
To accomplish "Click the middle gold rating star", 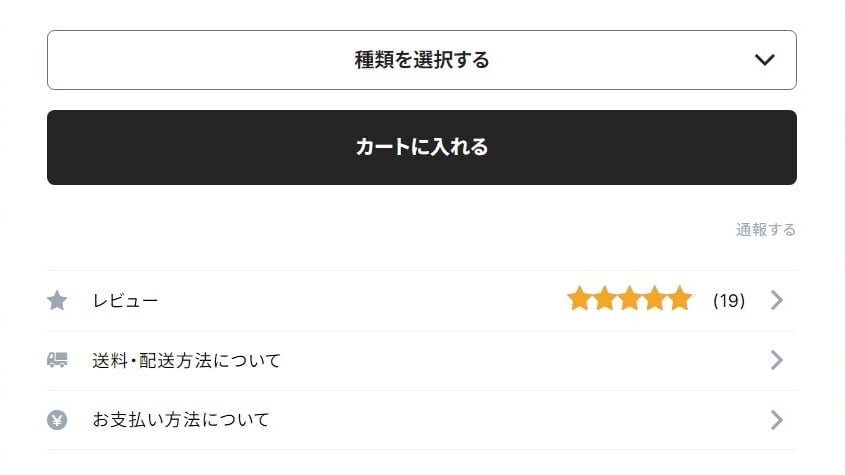I will point(629,299).
